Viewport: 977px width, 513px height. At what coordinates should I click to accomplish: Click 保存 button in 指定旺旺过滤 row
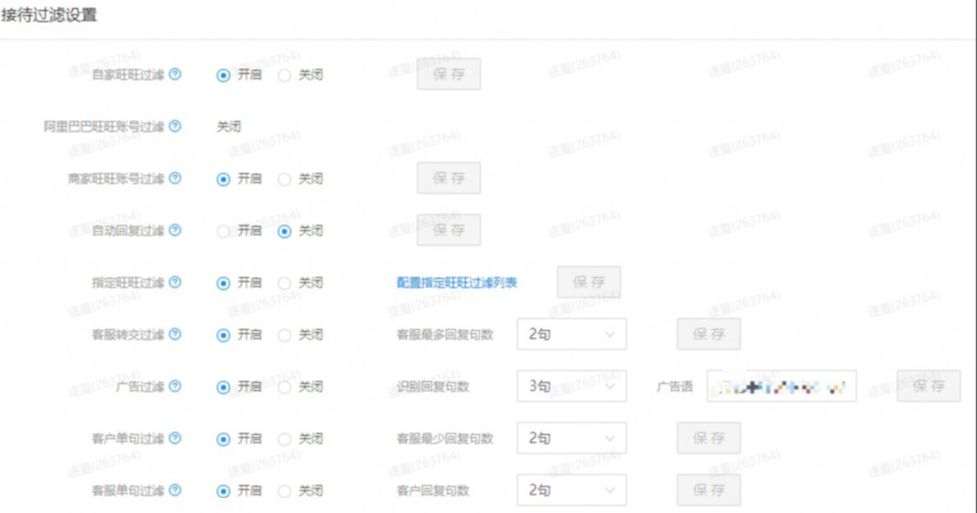(589, 282)
